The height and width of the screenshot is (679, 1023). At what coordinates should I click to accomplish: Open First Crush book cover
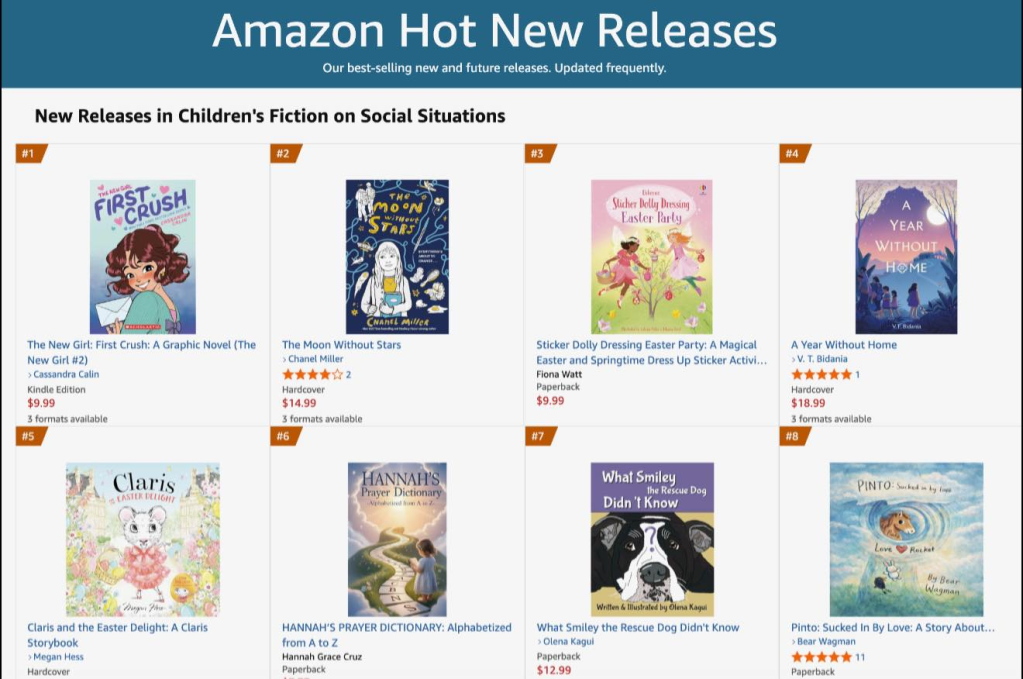[142, 257]
